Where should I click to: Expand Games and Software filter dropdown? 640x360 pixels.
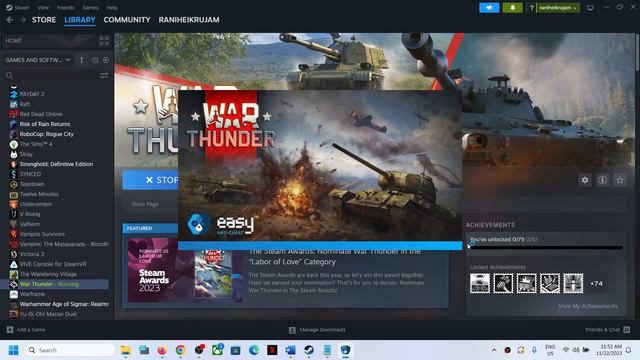pyautogui.click(x=38, y=60)
